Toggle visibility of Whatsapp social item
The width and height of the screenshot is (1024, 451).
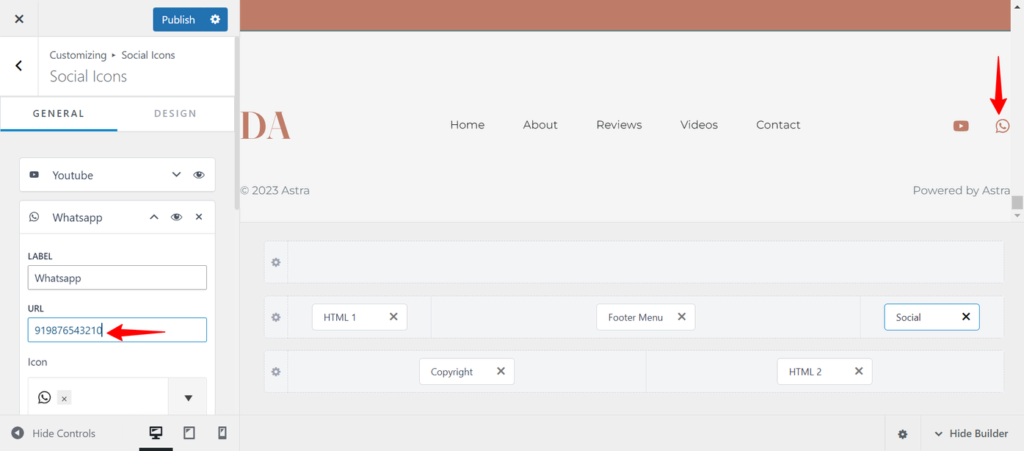[177, 217]
